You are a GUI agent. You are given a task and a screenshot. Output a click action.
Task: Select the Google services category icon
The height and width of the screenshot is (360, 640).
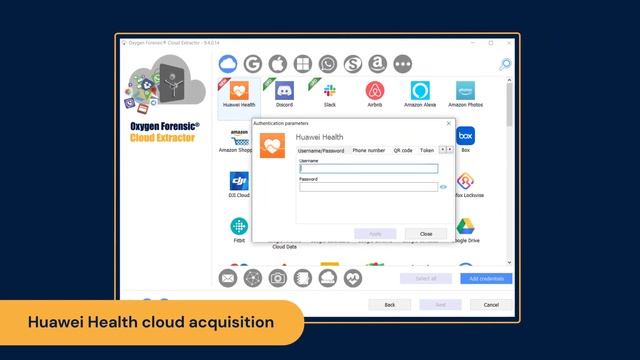253,64
